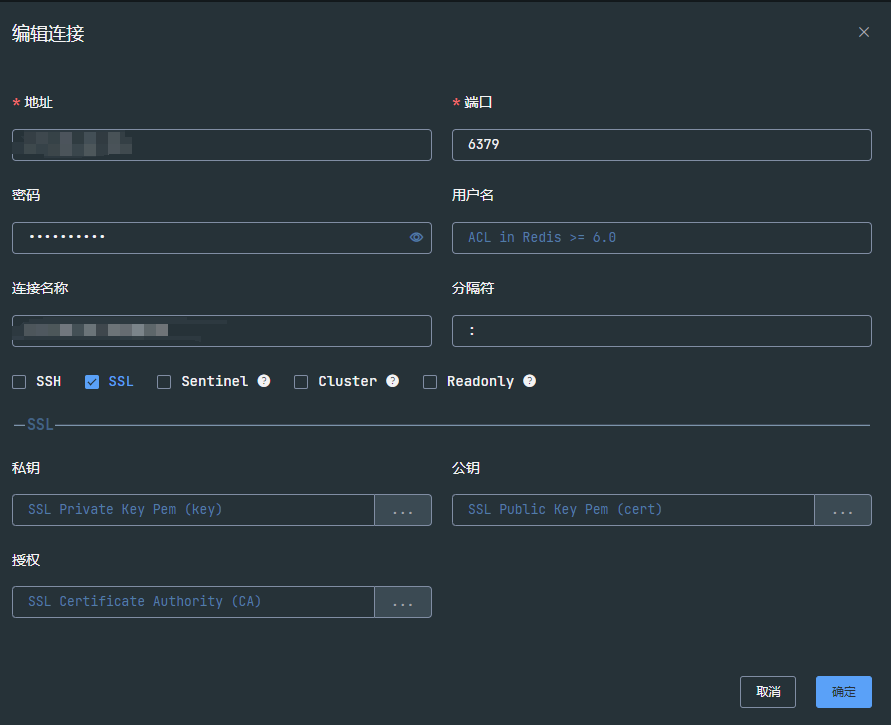
Task: Click the SSL Public Key Pem input
Action: tap(633, 510)
